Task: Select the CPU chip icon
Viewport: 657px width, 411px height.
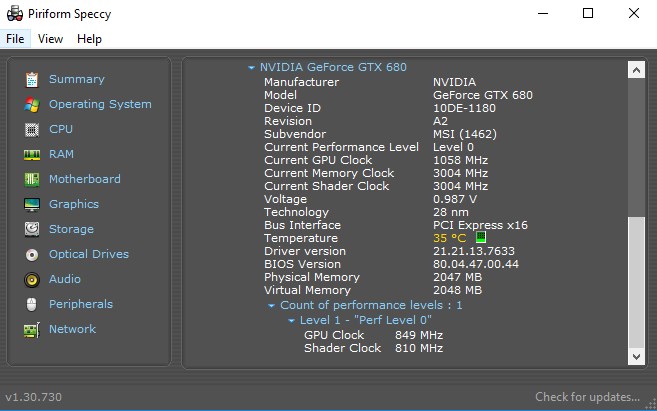Action: [32, 129]
